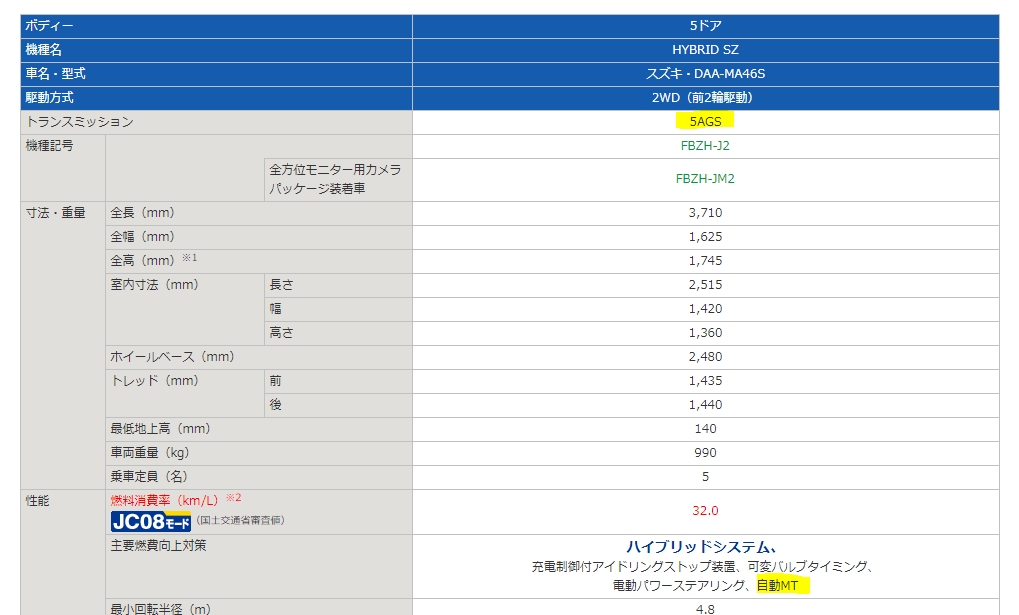Image resolution: width=1019 pixels, height=615 pixels.
Task: Click the 1,435 front tread value
Action: pyautogui.click(x=705, y=382)
